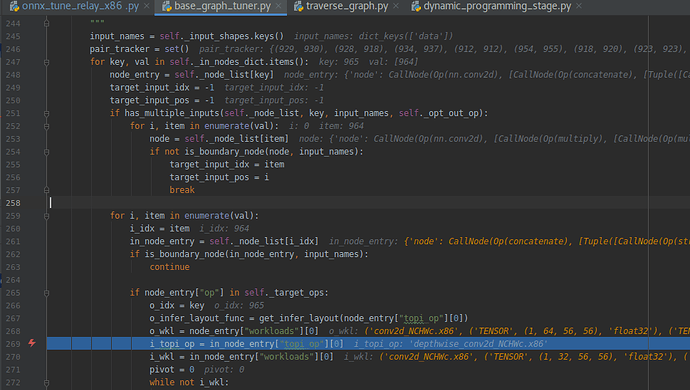
Task: Click 'node = self._node_list[item]' on line 253
Action: click(x=219, y=139)
